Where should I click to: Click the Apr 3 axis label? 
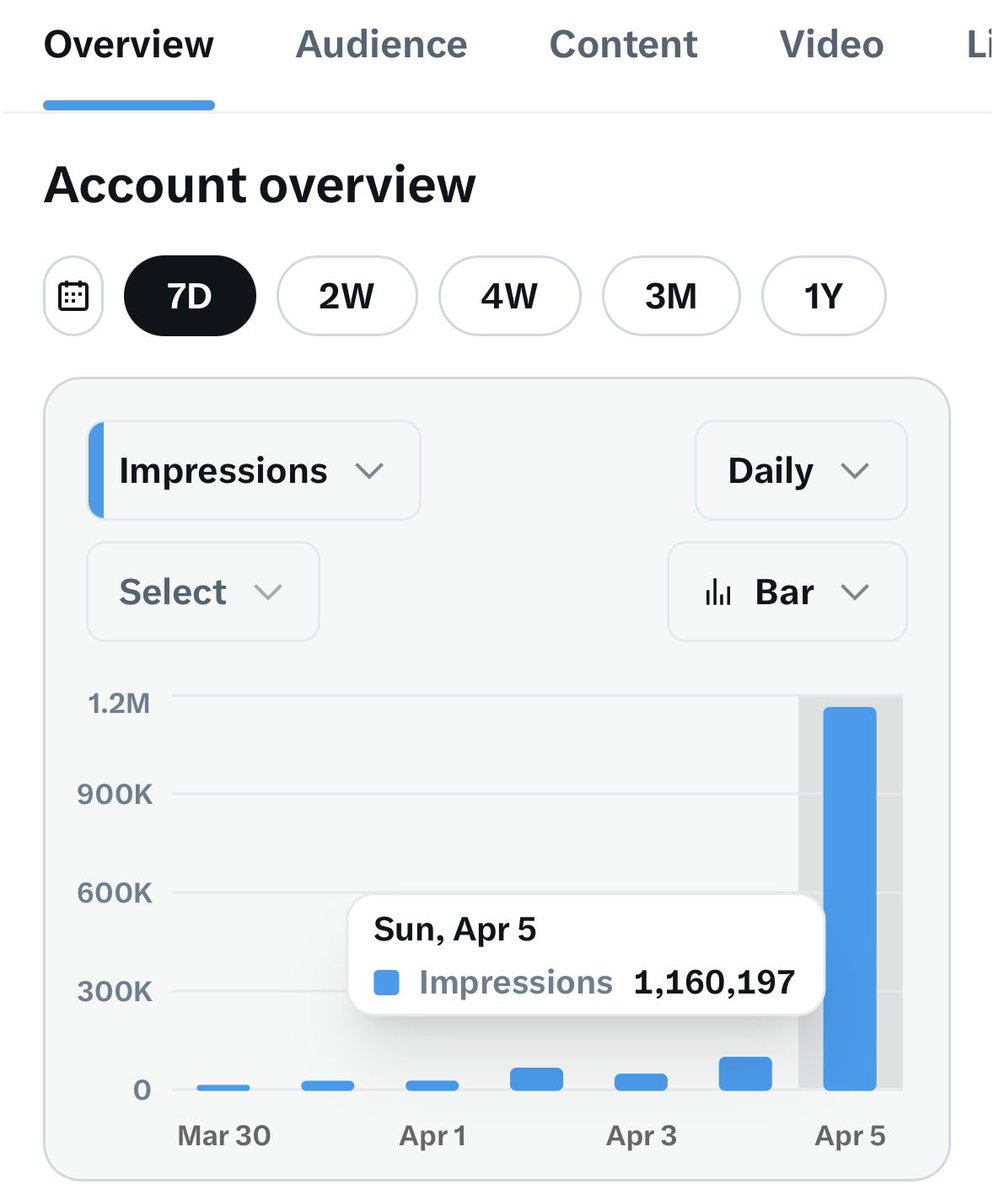click(x=641, y=1136)
